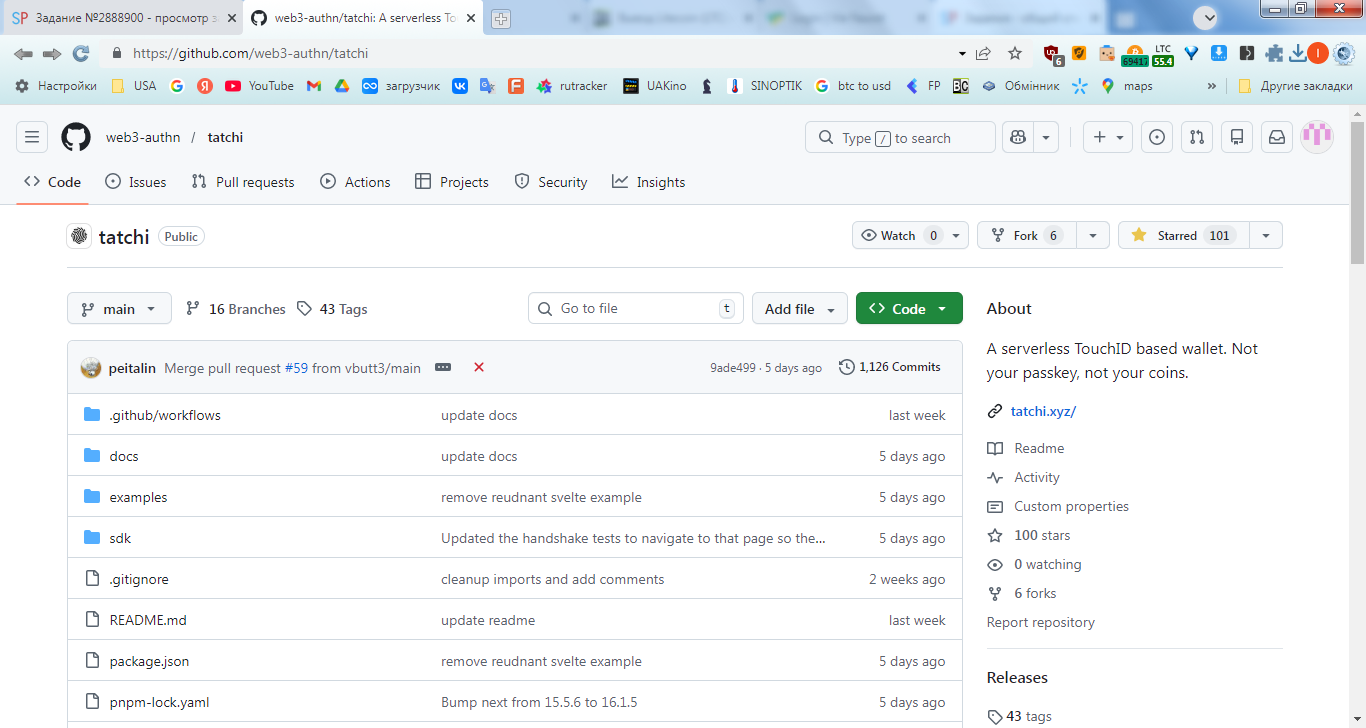This screenshot has width=1366, height=728.
Task: Open Security tab
Action: click(551, 182)
